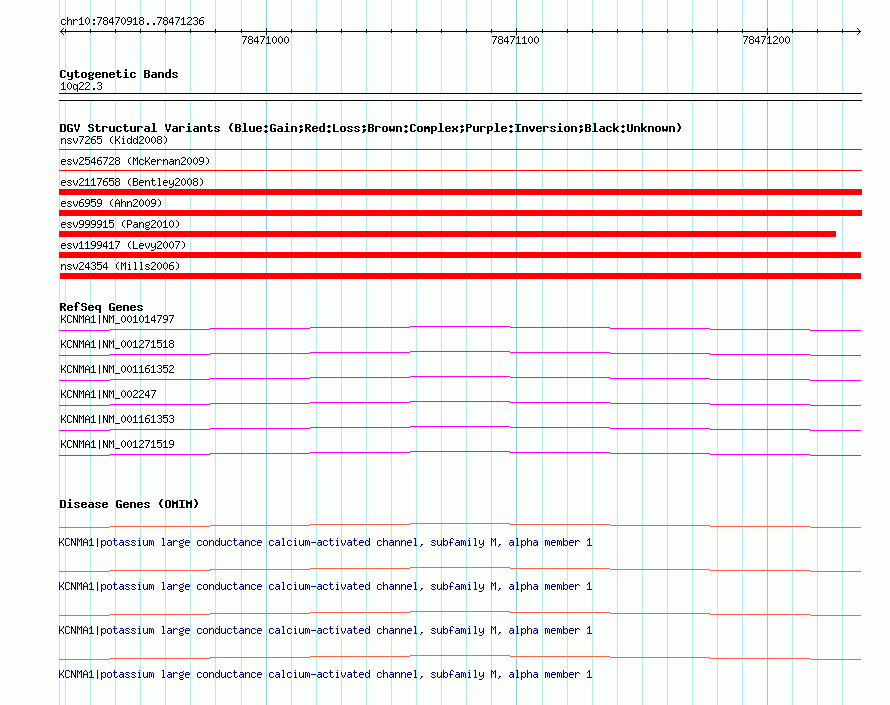Open variant esv1199417 (Levy2007)
Viewport: 890px width, 705px height.
pos(123,245)
